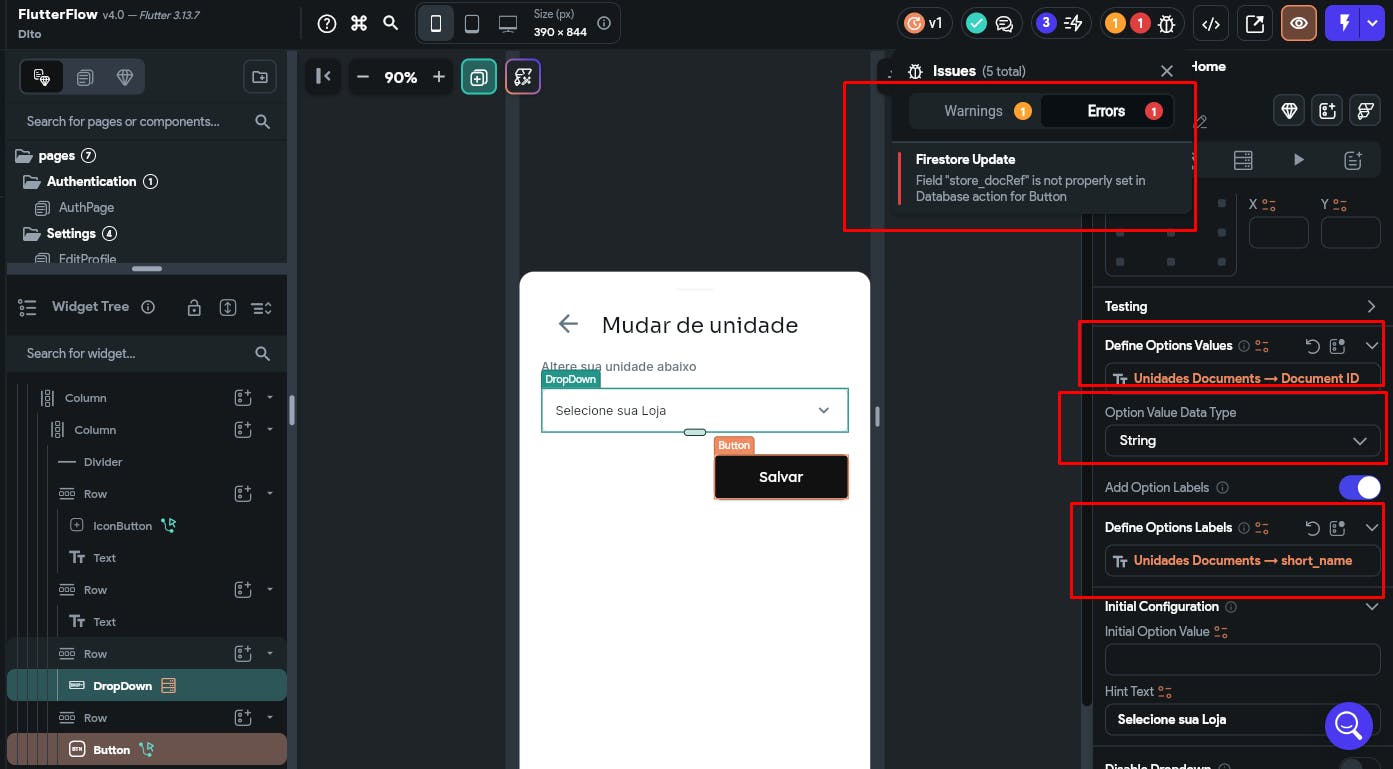Switch to the Warnings tab
The image size is (1393, 769).
coord(974,111)
